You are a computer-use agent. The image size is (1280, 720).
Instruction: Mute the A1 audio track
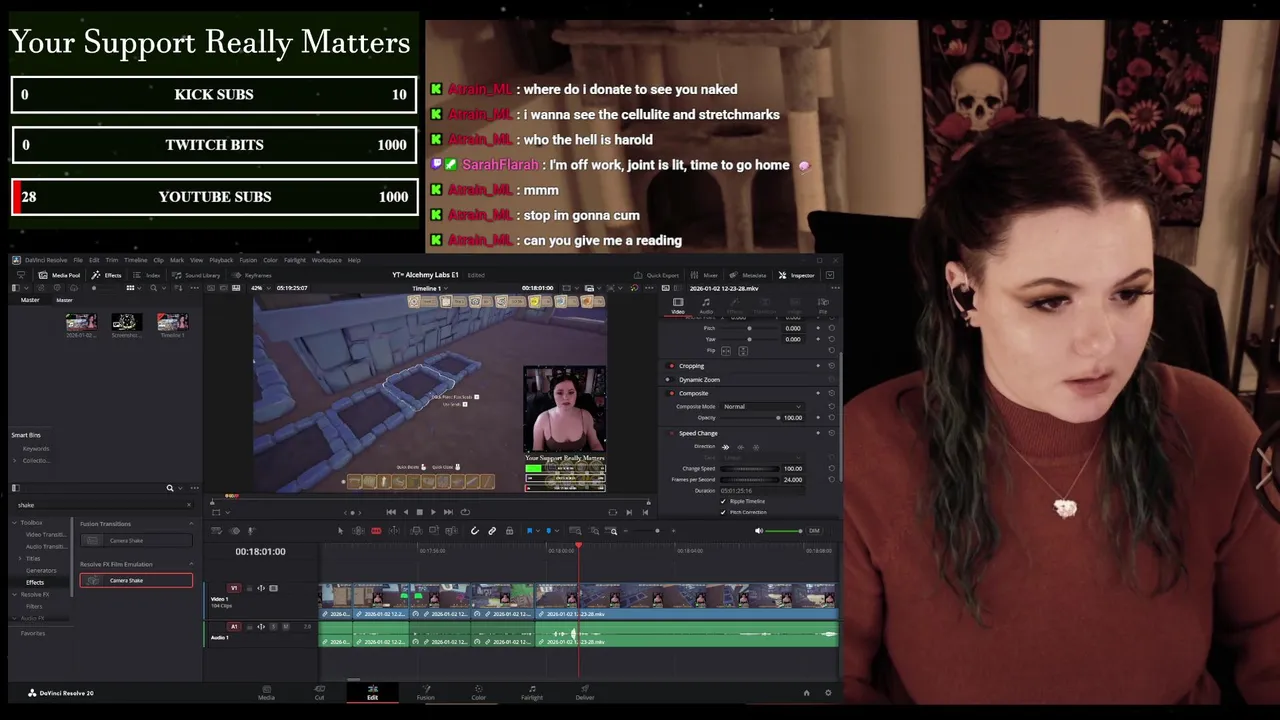pos(286,627)
